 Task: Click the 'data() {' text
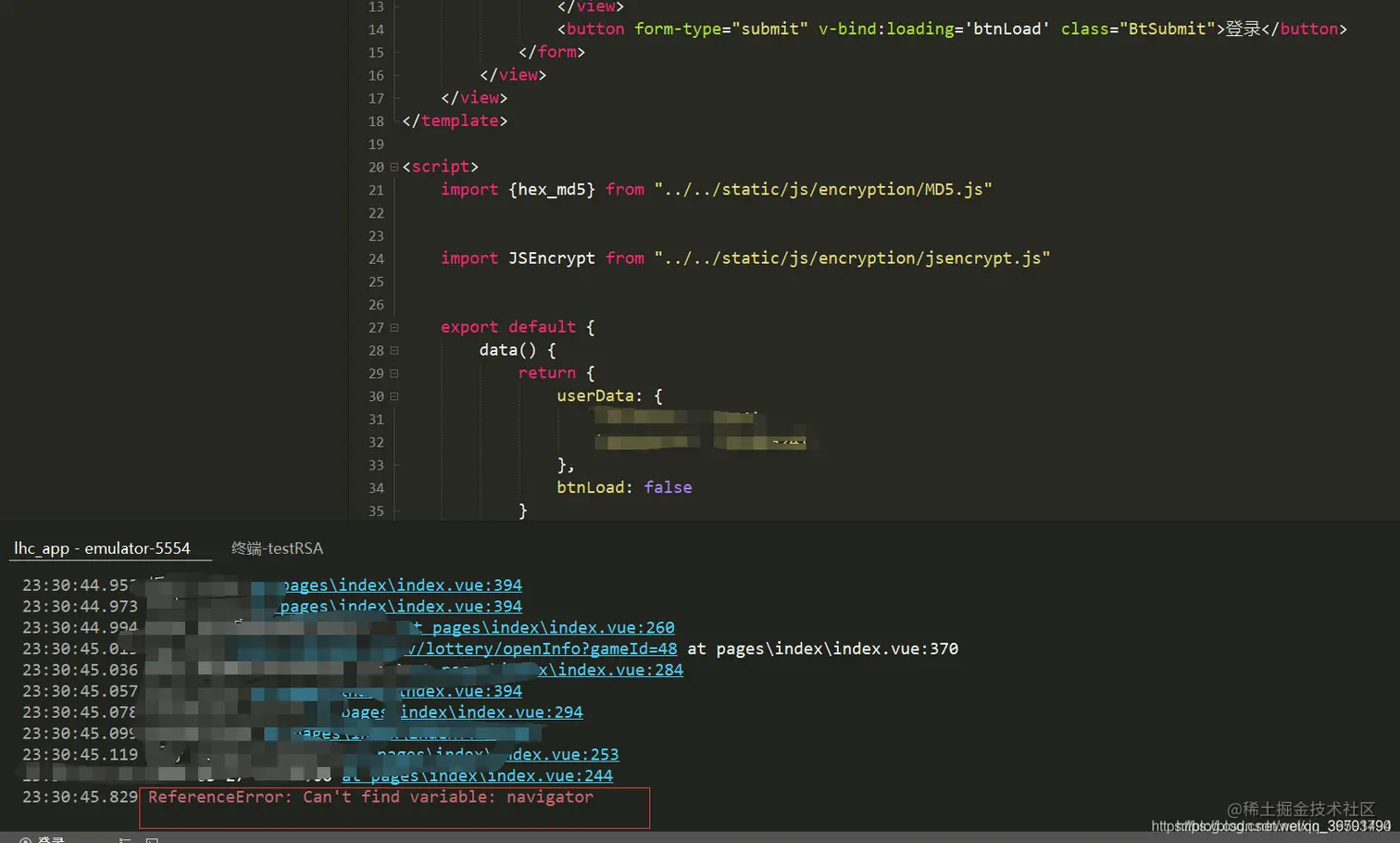click(x=518, y=350)
